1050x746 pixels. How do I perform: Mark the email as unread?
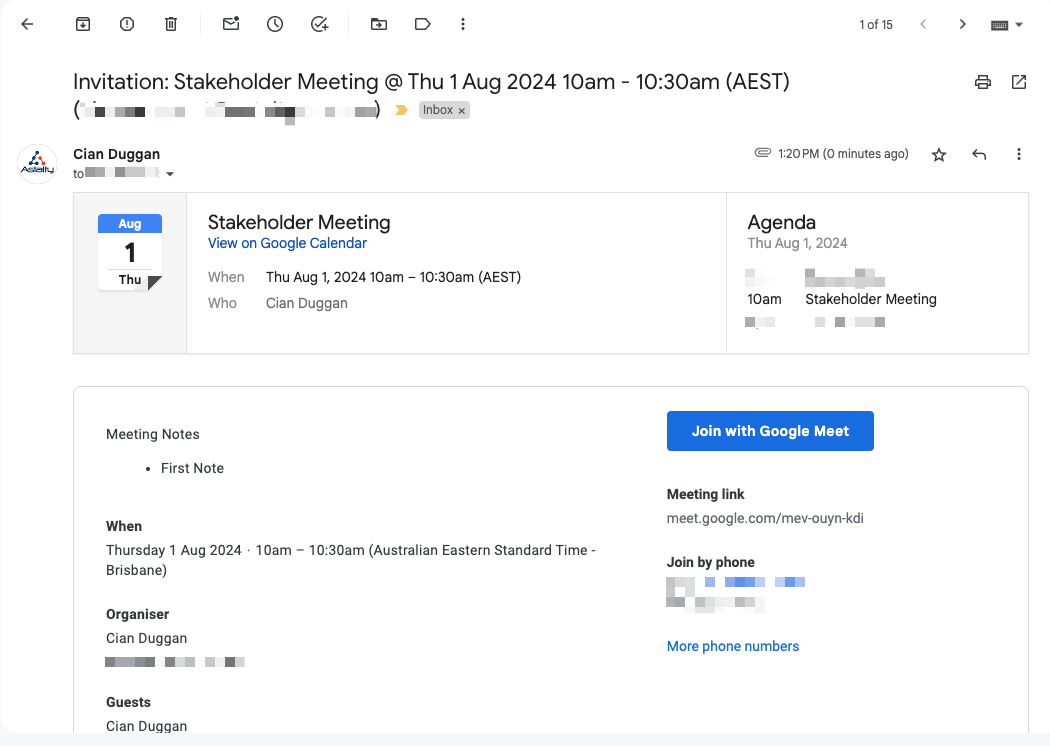point(231,24)
